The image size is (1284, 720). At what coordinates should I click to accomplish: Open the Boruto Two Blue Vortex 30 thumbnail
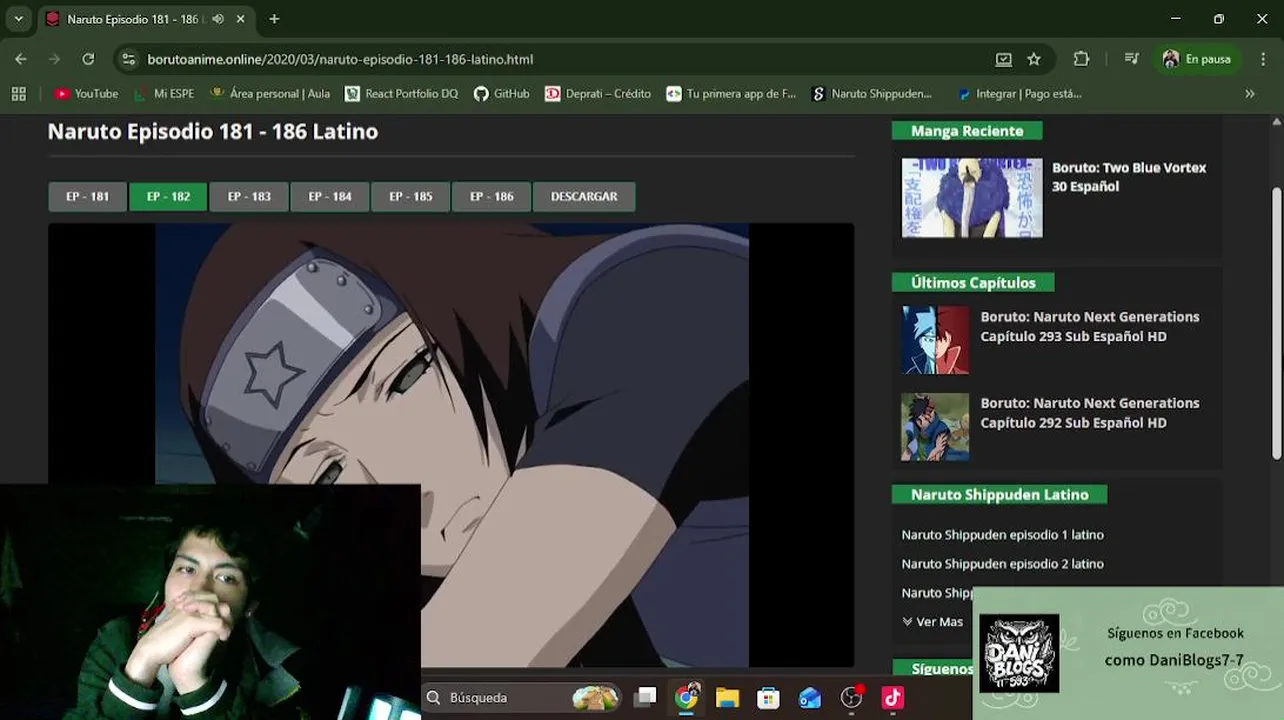972,198
